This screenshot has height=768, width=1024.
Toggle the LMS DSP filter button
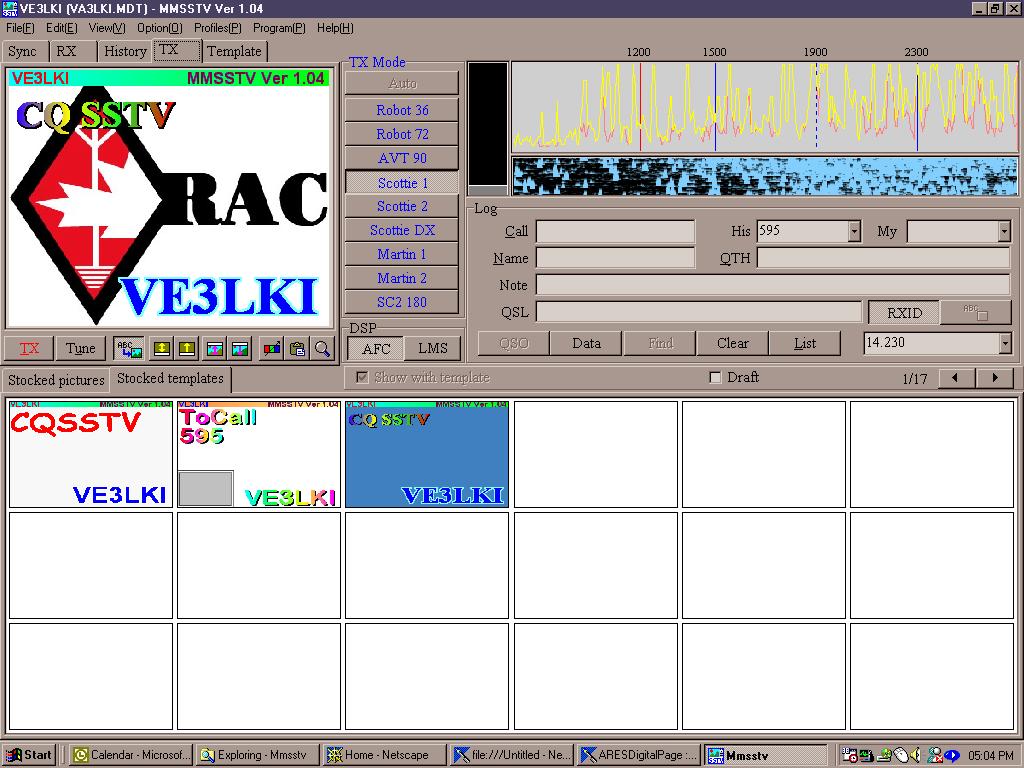tap(433, 349)
